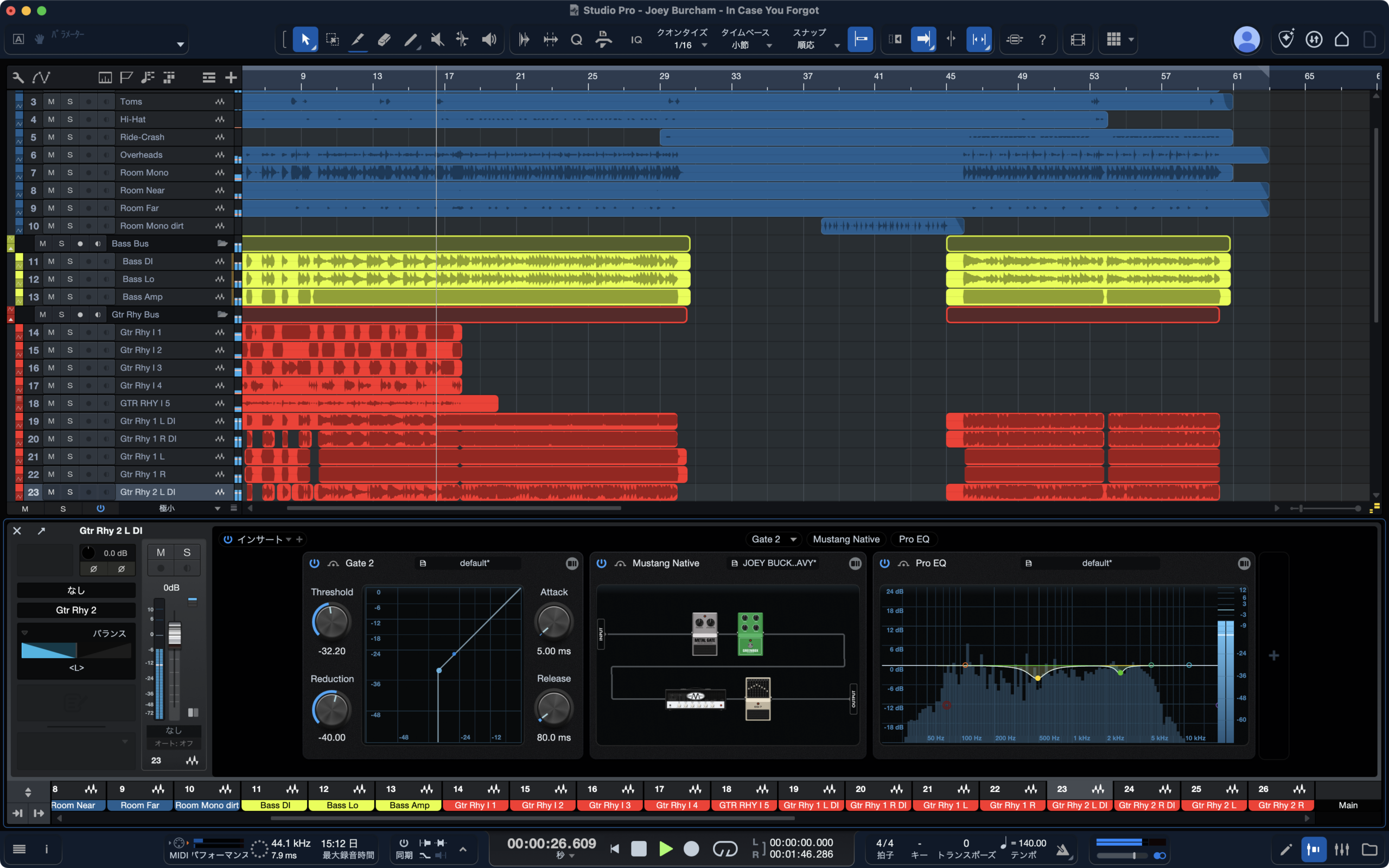The image size is (1389, 868).
Task: Select the Eraser tool
Action: pos(384,39)
